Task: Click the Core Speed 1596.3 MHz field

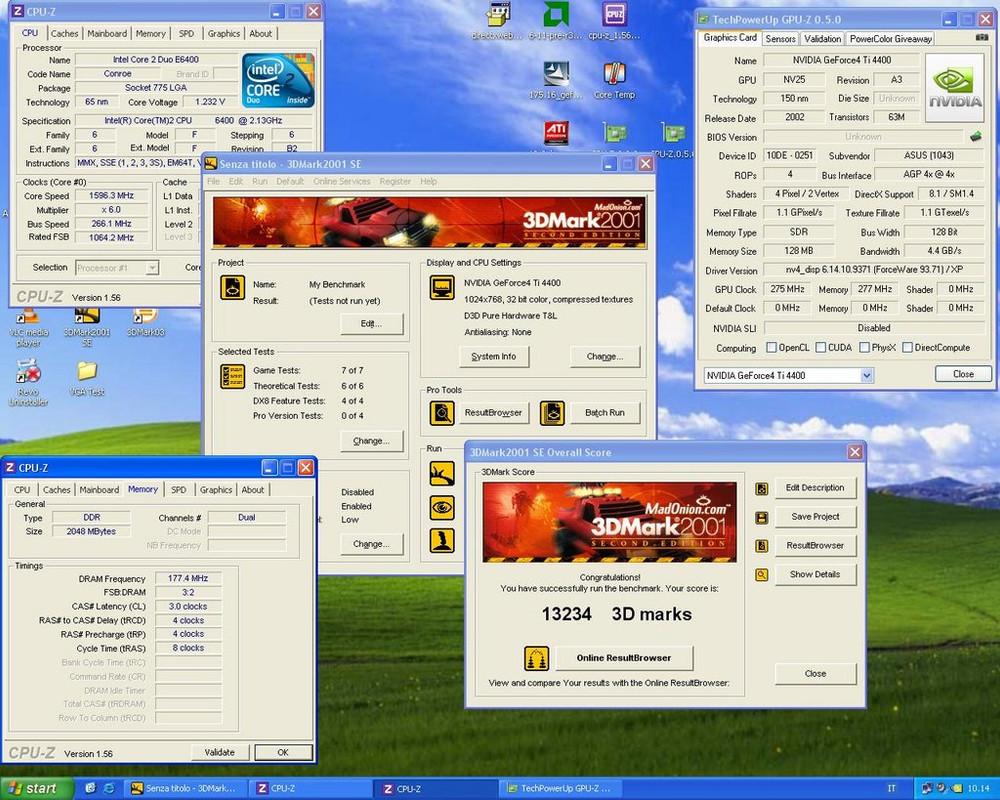Action: [112, 196]
